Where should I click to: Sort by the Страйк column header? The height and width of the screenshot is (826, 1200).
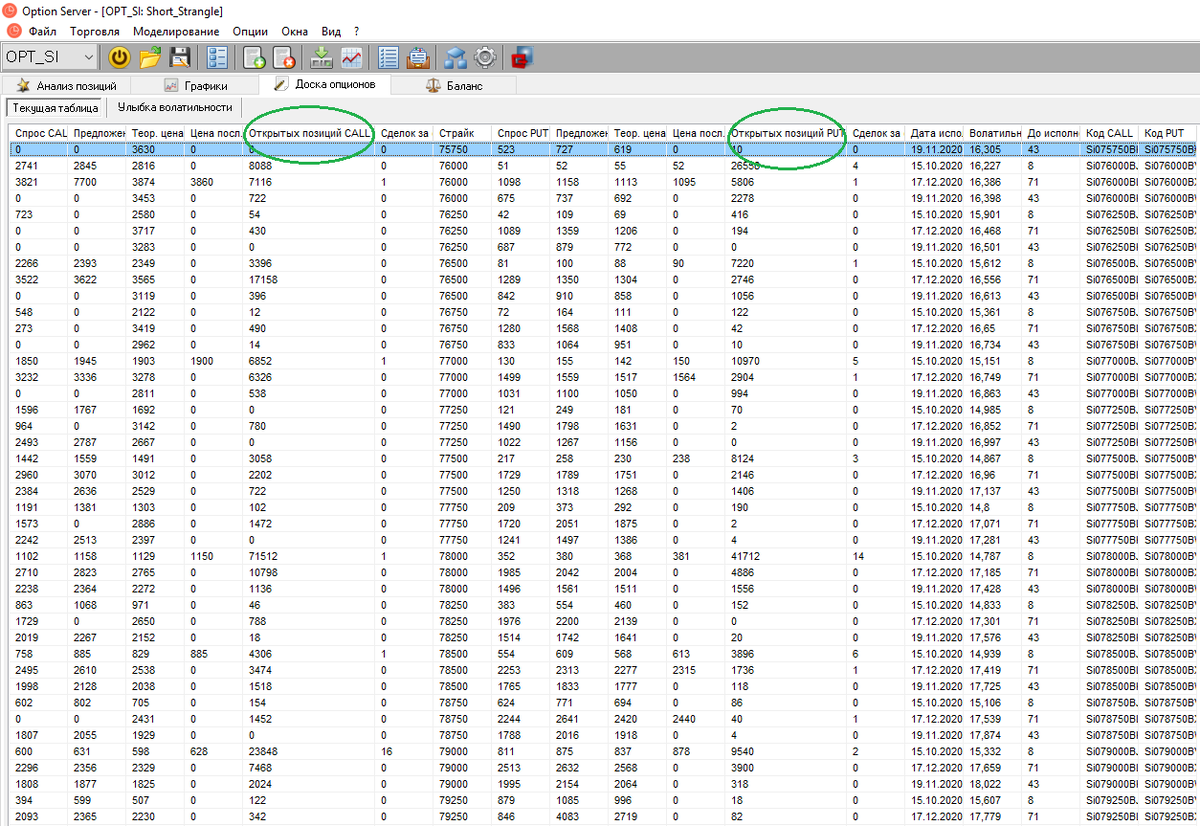(x=463, y=133)
